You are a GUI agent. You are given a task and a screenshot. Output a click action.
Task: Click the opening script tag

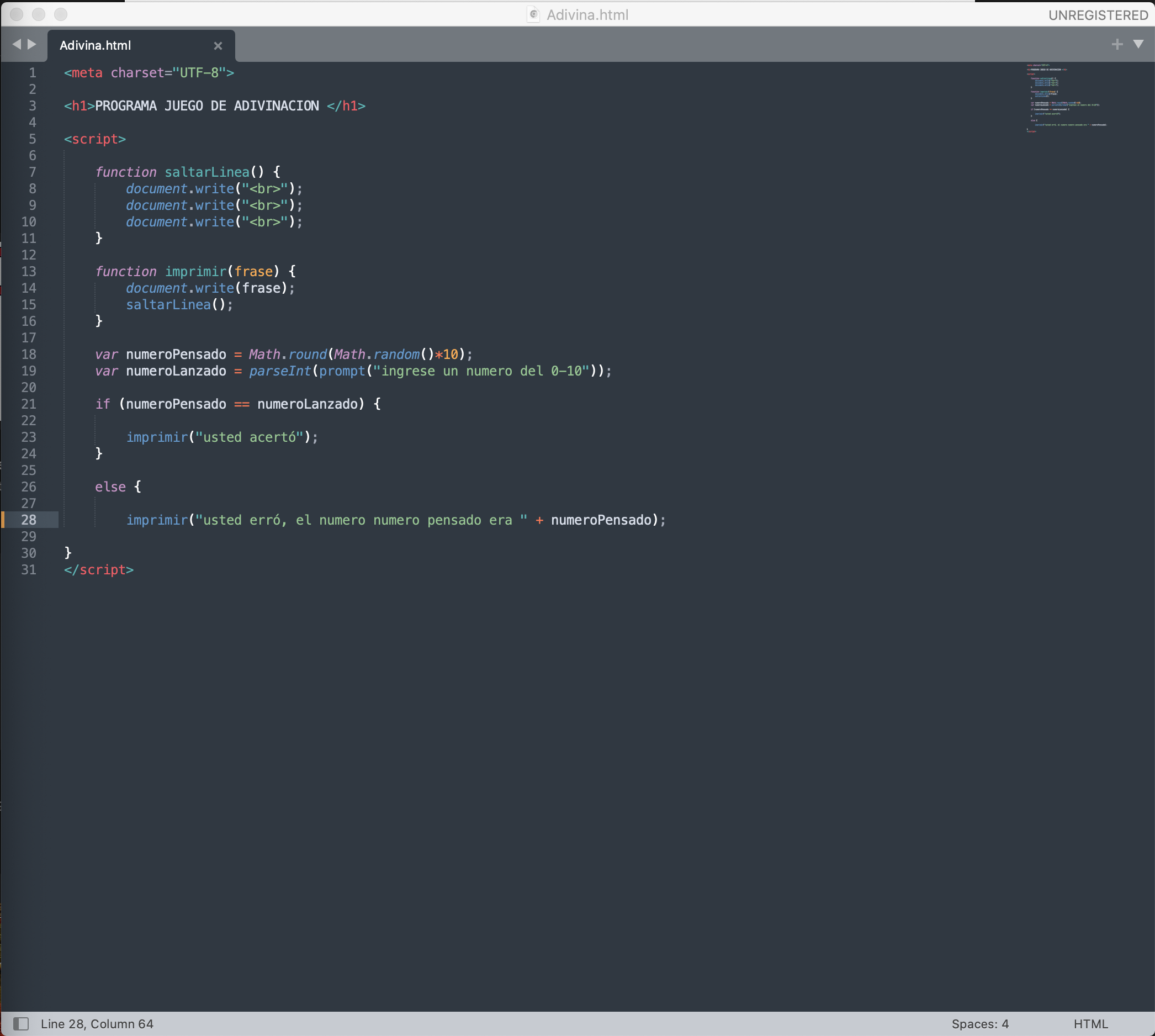pyautogui.click(x=95, y=139)
